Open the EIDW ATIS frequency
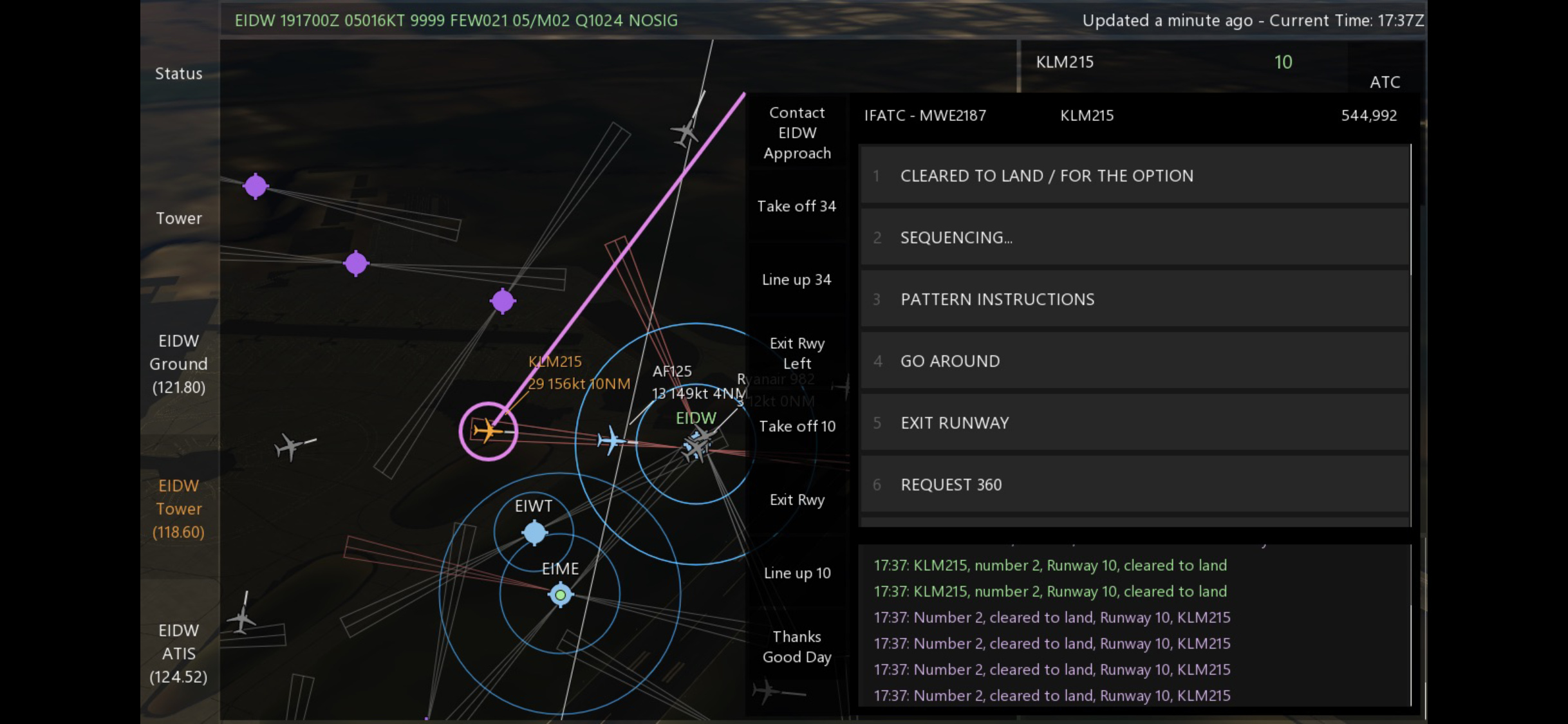This screenshot has height=724, width=1568. tap(178, 653)
